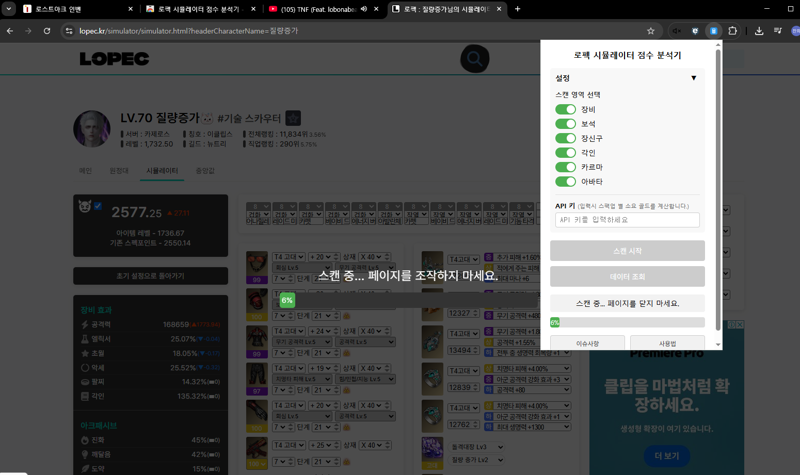Toggle the 각인 scan switch
This screenshot has width=800, height=475.
pos(565,153)
